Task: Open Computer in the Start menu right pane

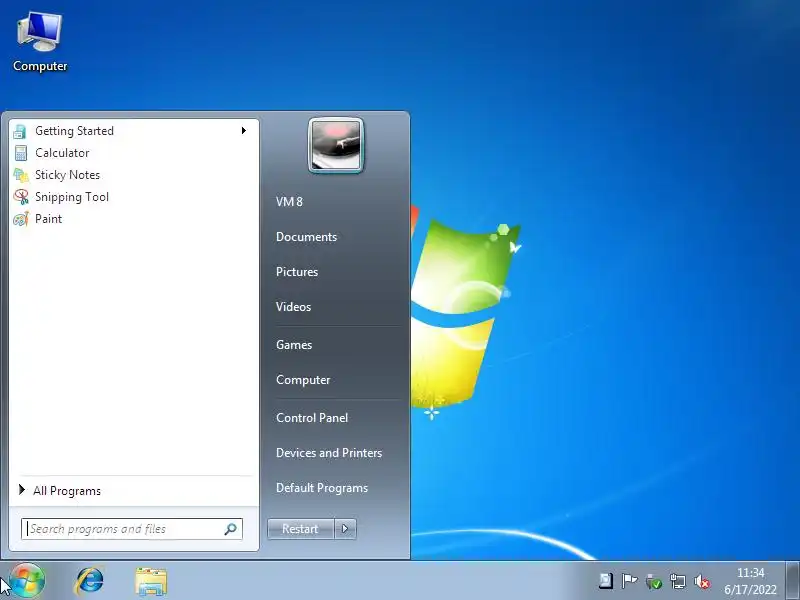Action: [303, 380]
